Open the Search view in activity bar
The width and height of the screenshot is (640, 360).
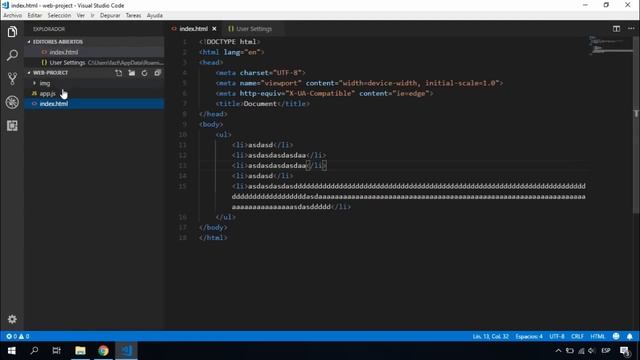pos(12,55)
